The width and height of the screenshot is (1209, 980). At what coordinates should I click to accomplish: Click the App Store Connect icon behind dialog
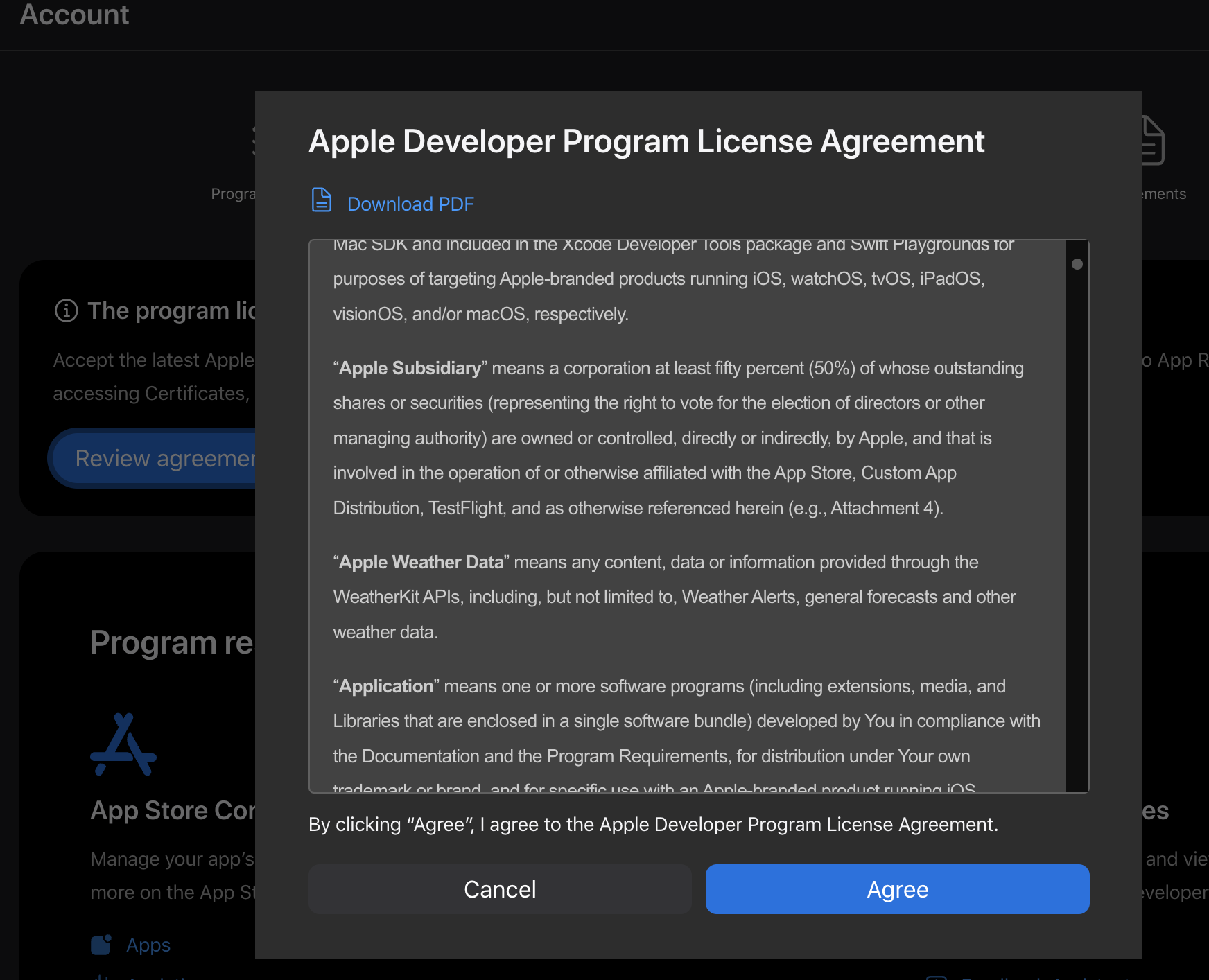(123, 744)
